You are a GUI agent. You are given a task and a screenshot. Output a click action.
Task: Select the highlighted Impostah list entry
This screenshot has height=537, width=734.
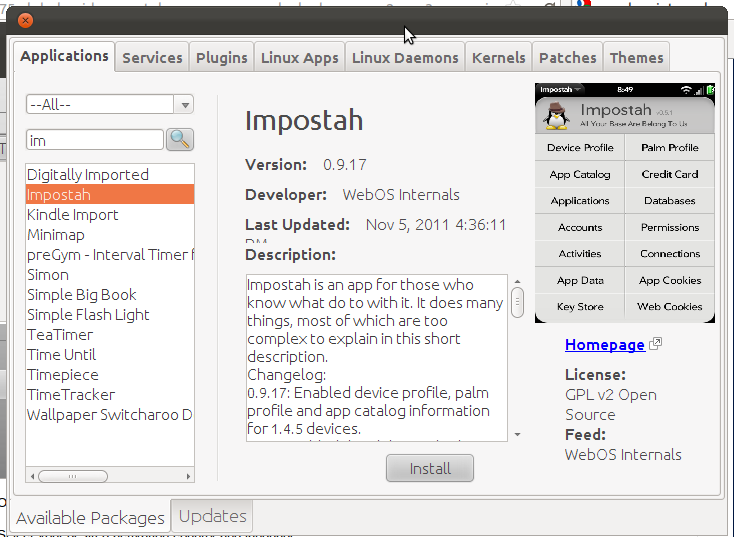coord(110,194)
